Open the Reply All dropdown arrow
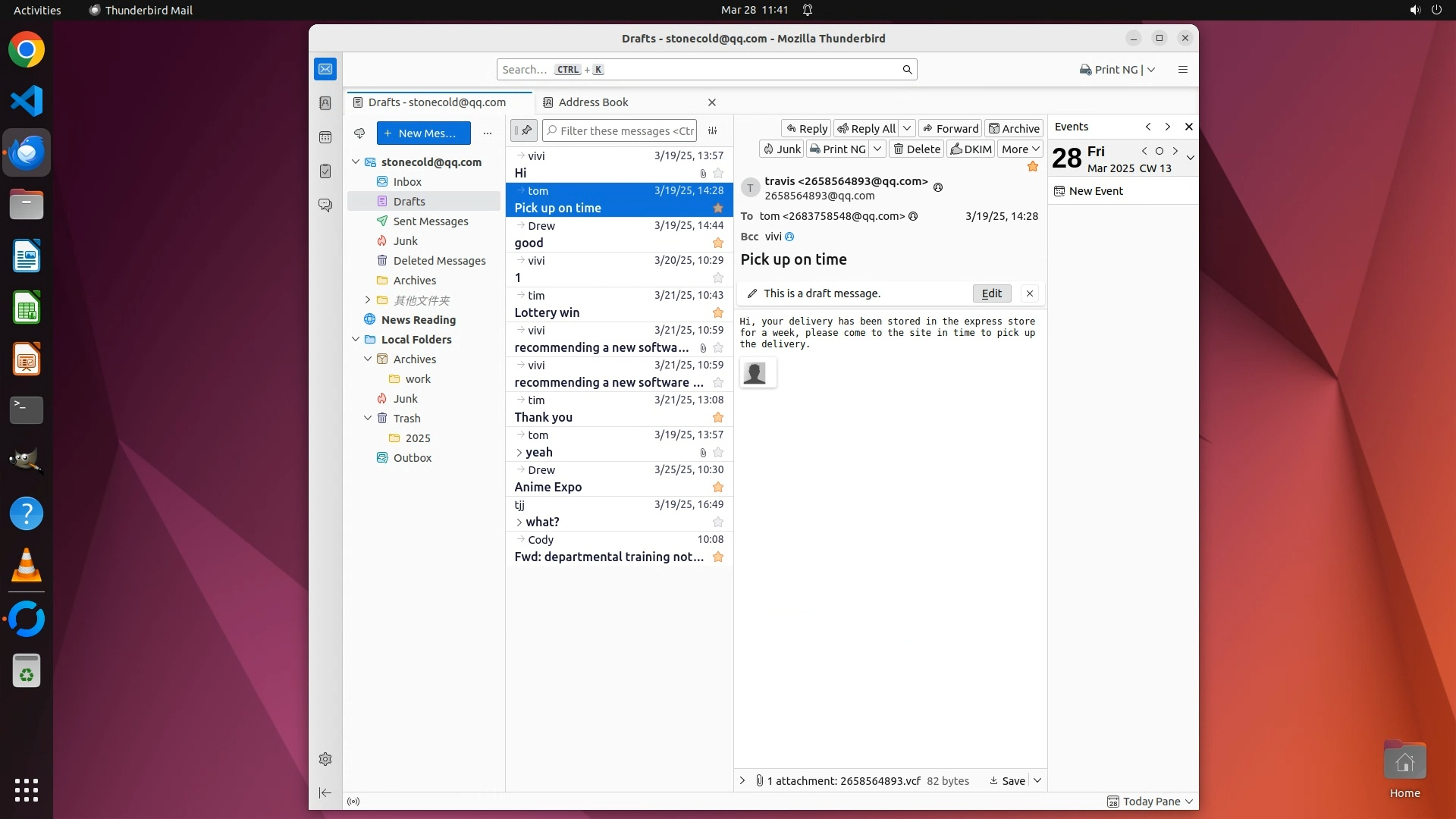1456x819 pixels. [x=907, y=129]
